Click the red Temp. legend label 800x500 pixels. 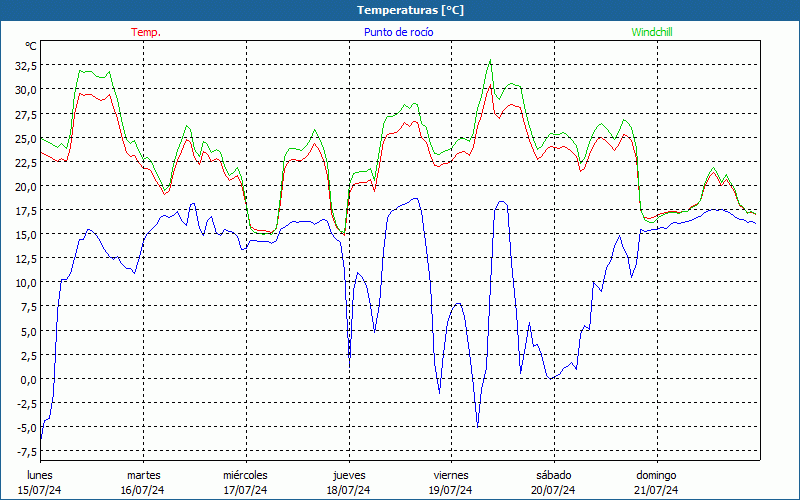(146, 32)
